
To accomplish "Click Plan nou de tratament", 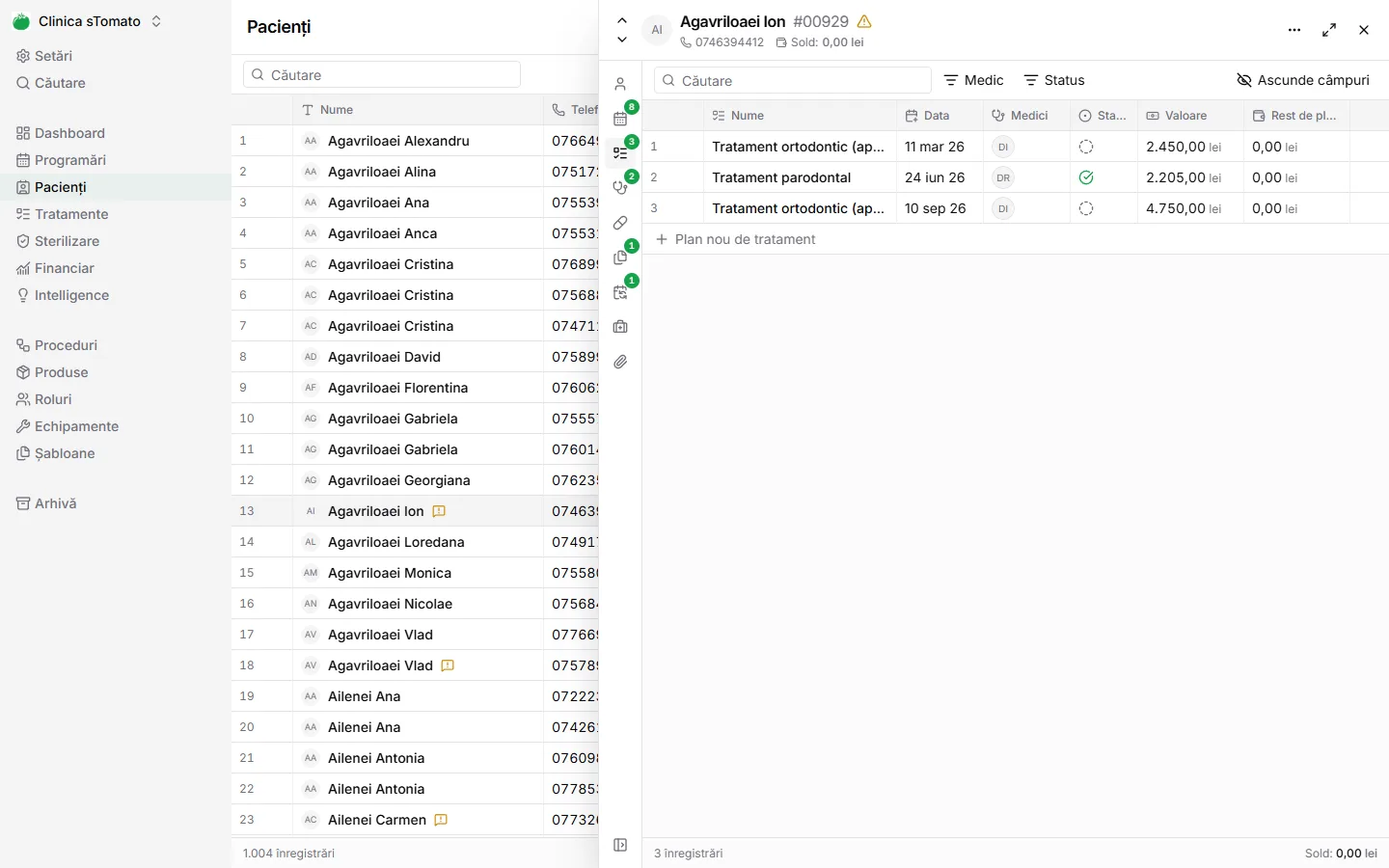I will click(735, 239).
